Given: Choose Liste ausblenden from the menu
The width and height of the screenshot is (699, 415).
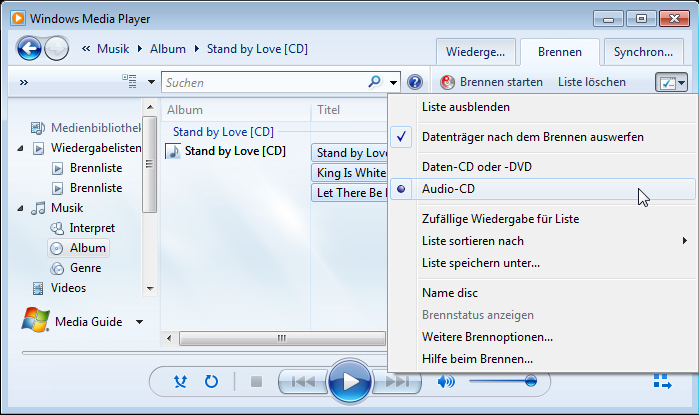Looking at the screenshot, I should pos(543,107).
